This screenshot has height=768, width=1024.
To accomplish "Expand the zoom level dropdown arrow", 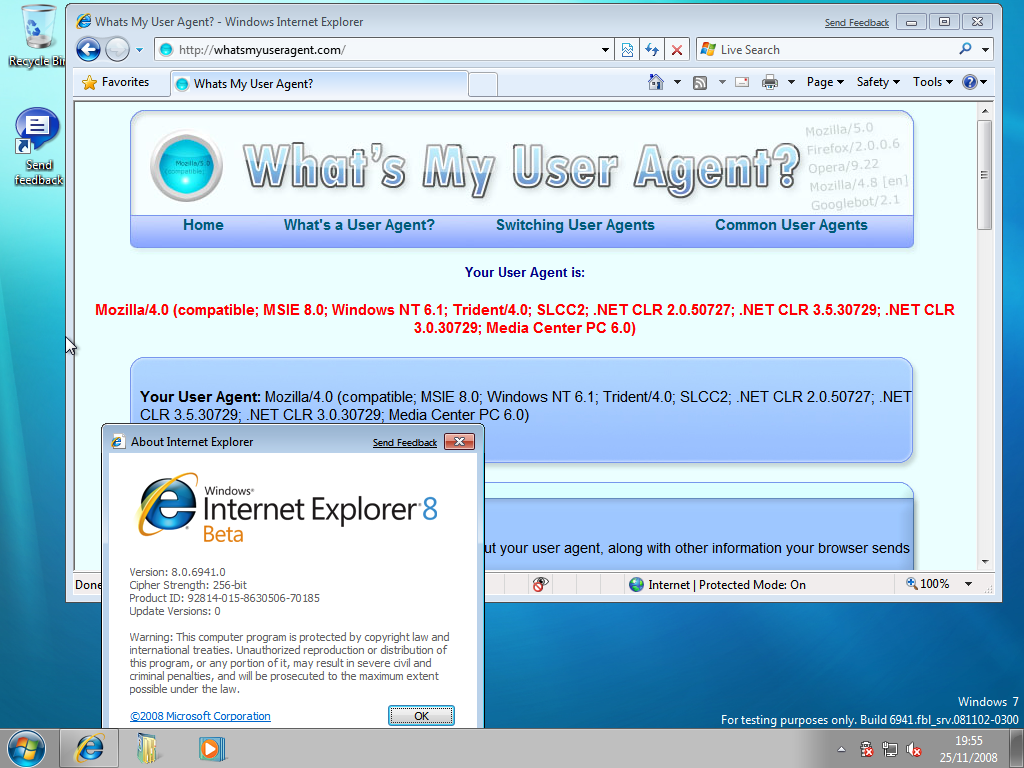I will pyautogui.click(x=968, y=584).
